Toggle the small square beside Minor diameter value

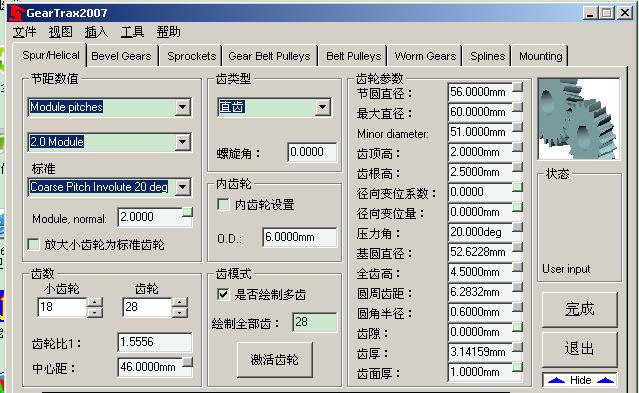tap(518, 127)
